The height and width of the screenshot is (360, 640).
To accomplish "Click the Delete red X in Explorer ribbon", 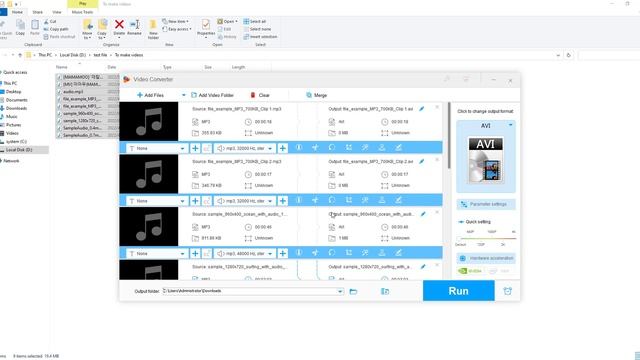I will pos(119,27).
